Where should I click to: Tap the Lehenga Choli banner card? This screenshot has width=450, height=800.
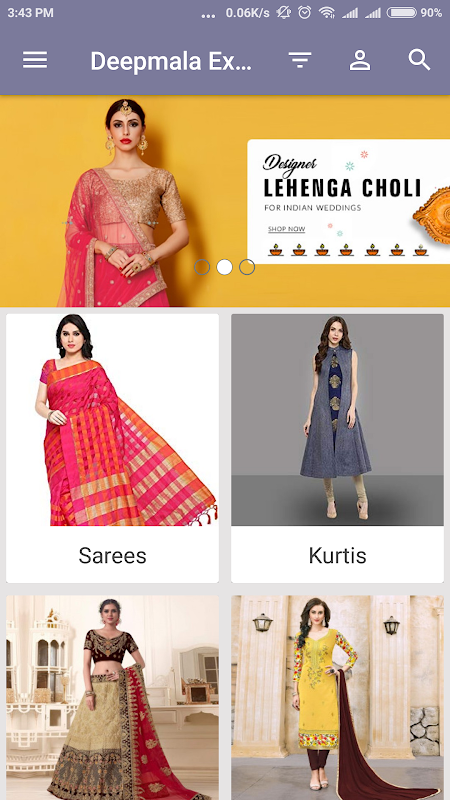348,202
